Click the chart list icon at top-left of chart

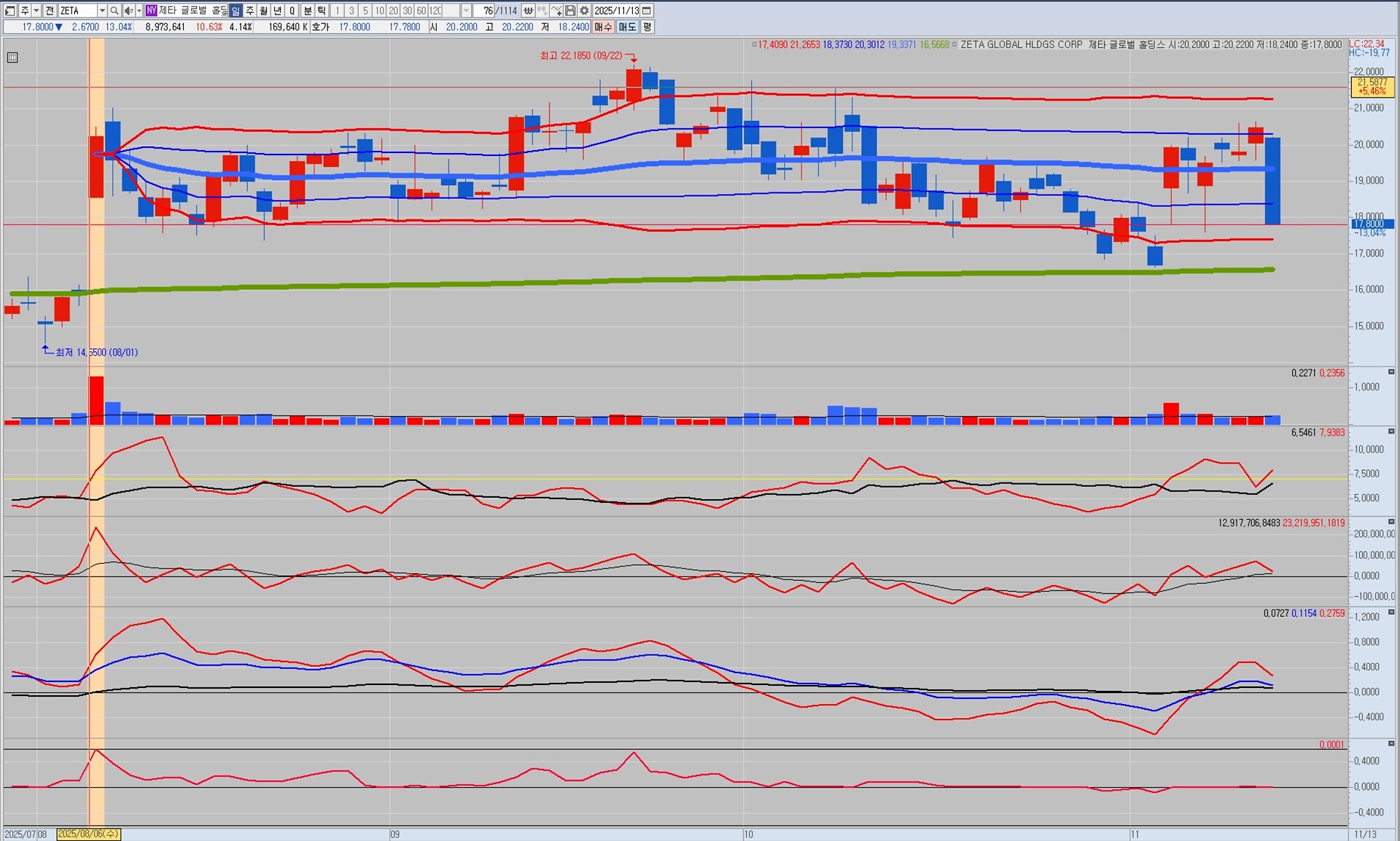click(x=12, y=58)
